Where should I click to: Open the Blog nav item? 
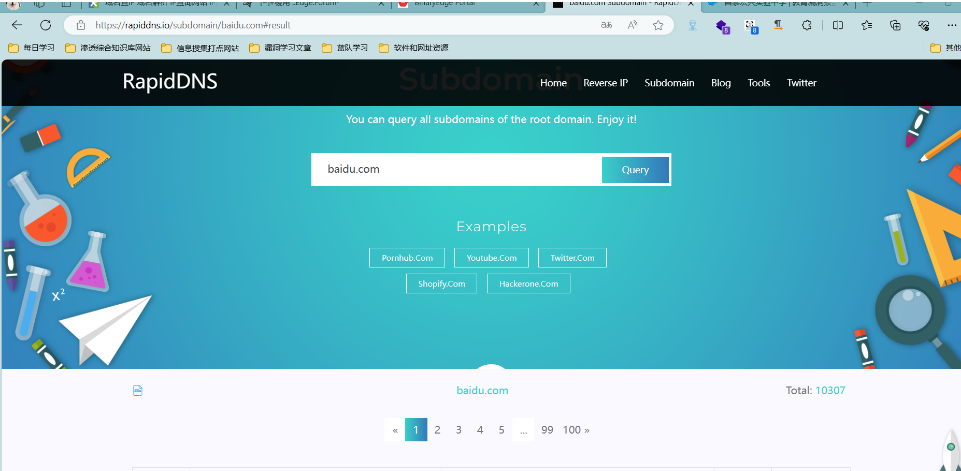pos(721,83)
